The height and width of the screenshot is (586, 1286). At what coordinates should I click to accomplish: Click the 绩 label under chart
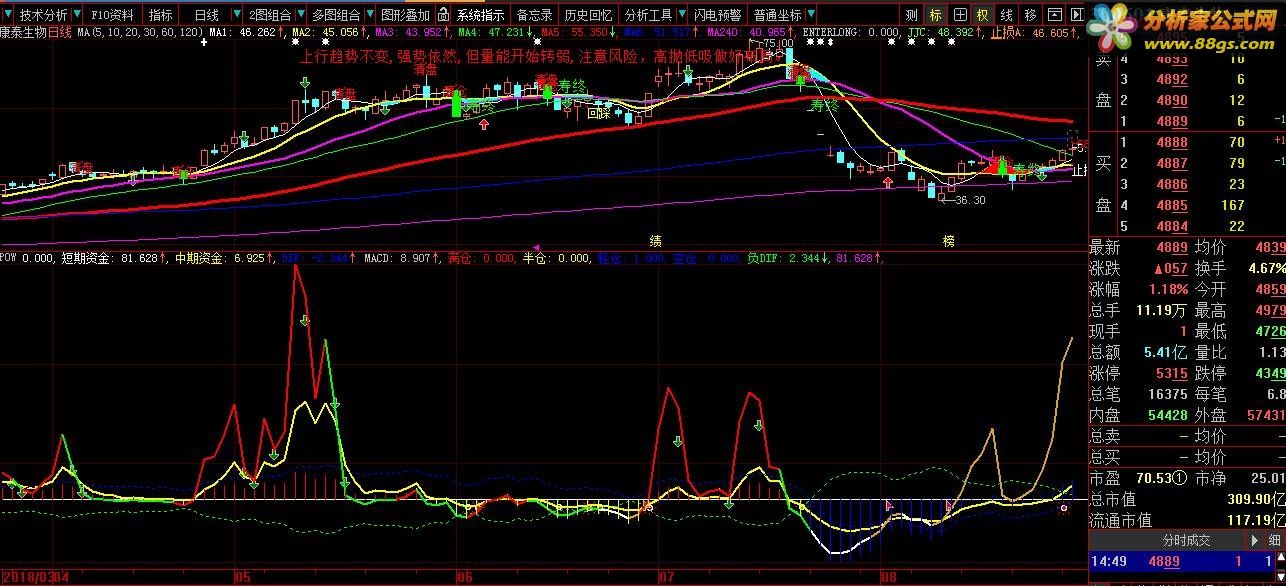pos(656,241)
